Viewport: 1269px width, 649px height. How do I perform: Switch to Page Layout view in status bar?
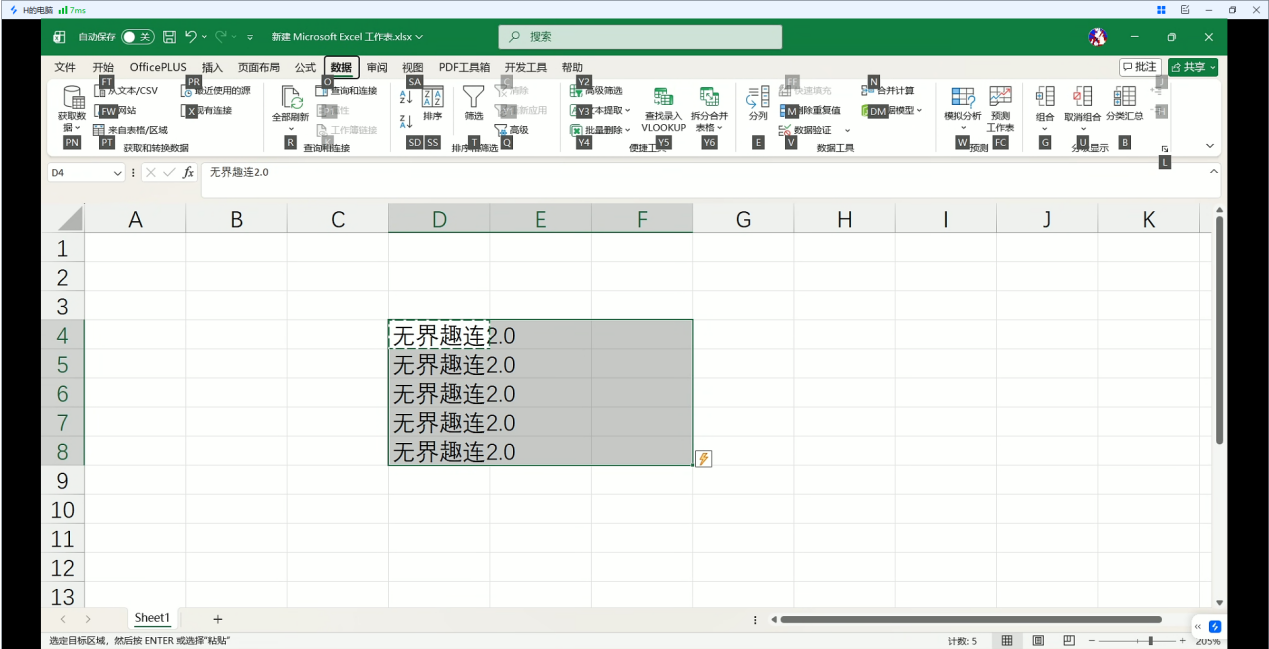[x=1038, y=640]
